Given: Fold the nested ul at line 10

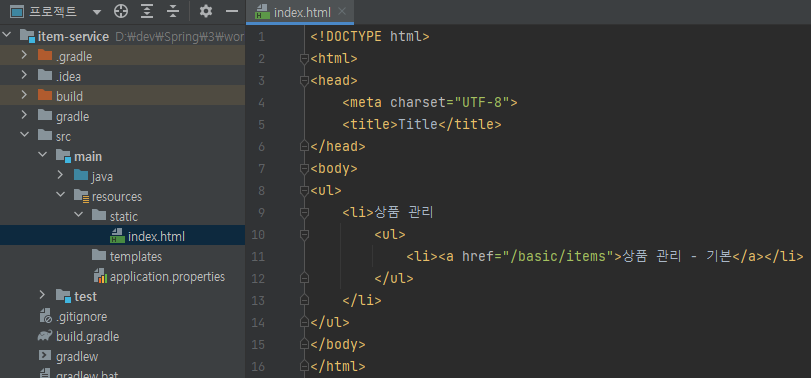Looking at the screenshot, I should click(x=304, y=235).
